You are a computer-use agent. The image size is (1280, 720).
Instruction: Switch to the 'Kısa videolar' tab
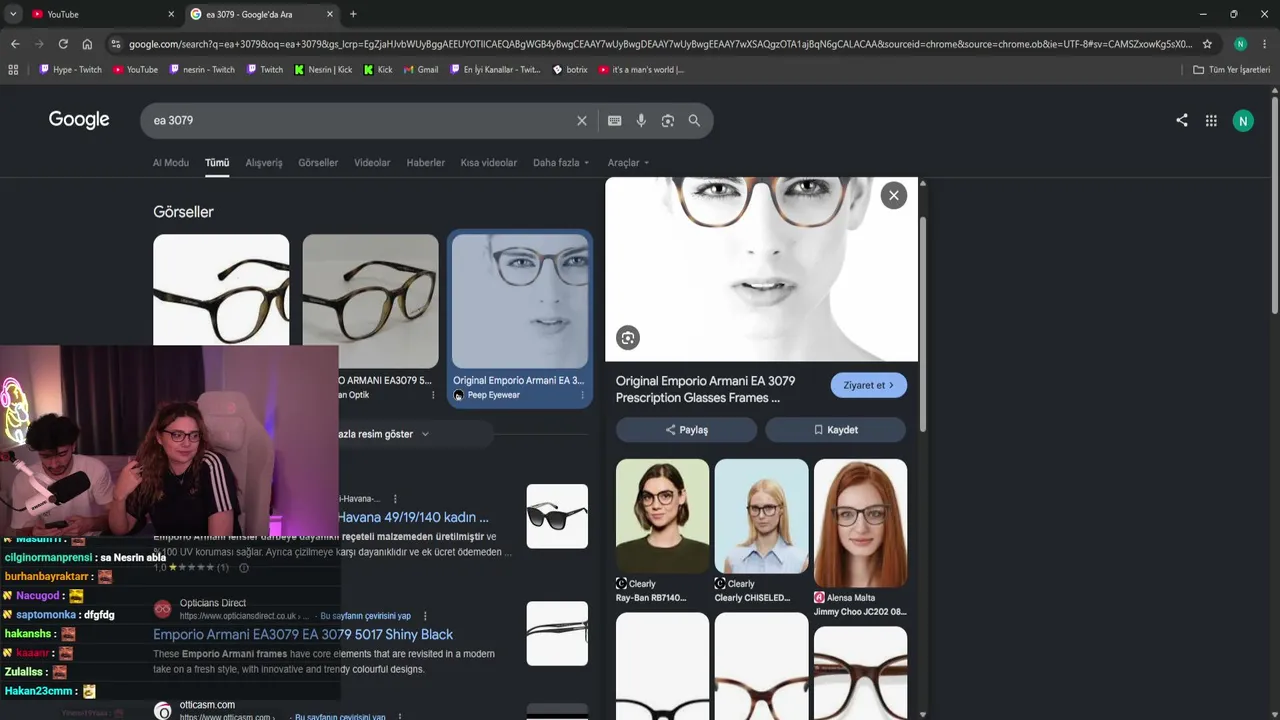click(489, 163)
